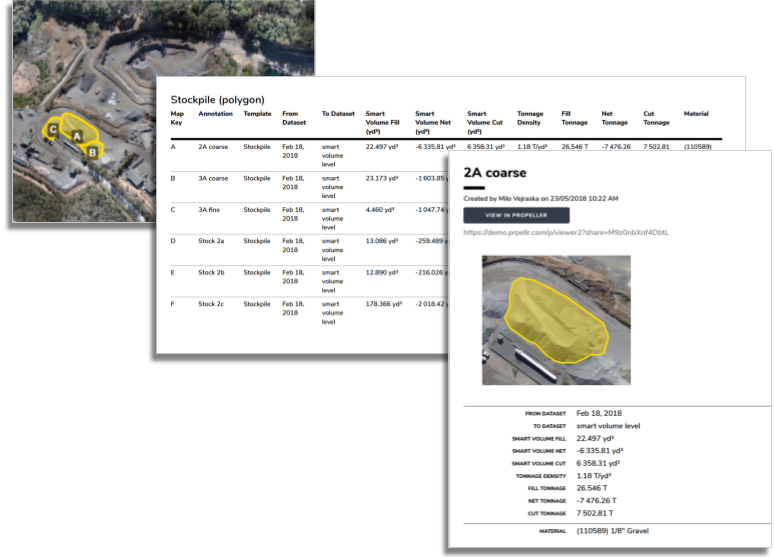This screenshot has height=557, width=774.
Task: Click the Tonnage Density column header
Action: [x=530, y=118]
